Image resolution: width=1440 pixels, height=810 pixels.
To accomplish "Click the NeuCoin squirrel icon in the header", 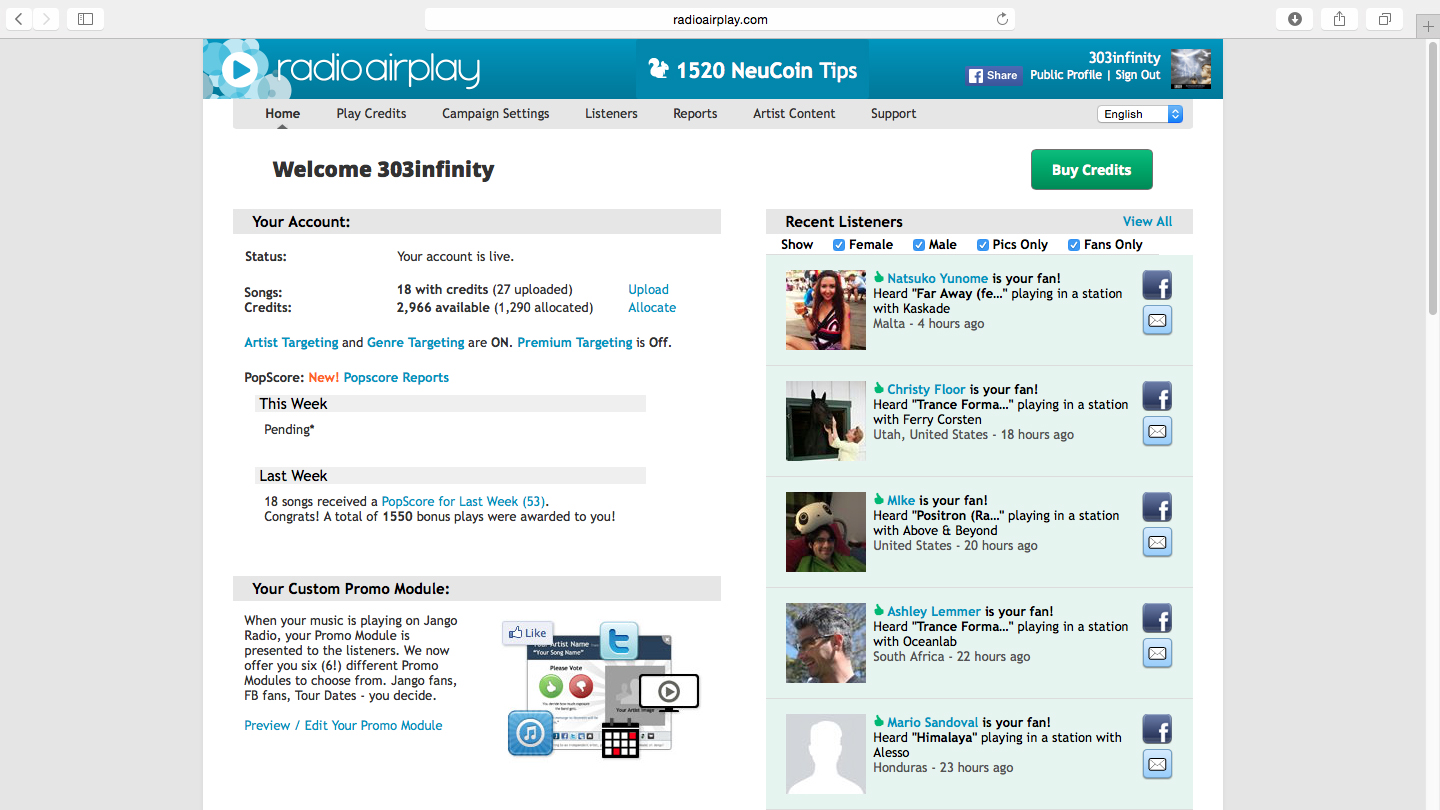I will tap(658, 70).
